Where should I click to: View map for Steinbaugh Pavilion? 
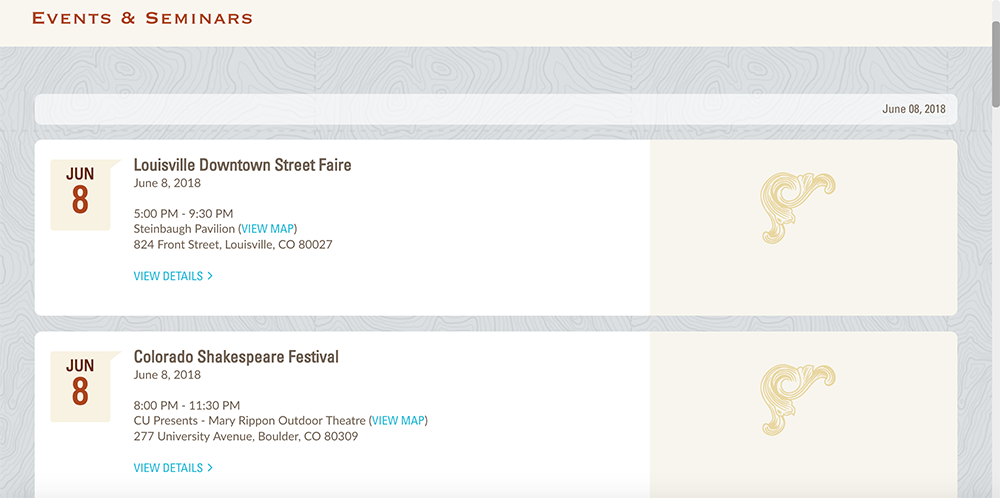pos(267,229)
